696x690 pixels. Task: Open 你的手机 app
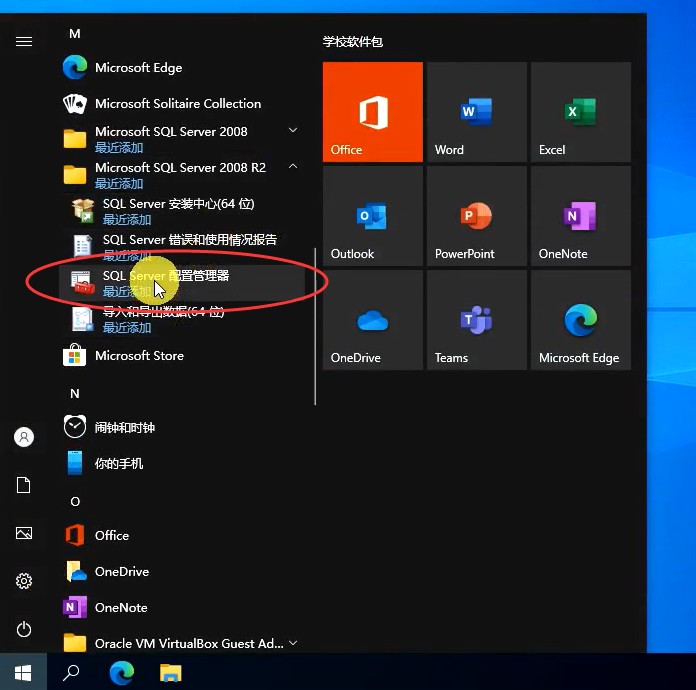click(182, 464)
